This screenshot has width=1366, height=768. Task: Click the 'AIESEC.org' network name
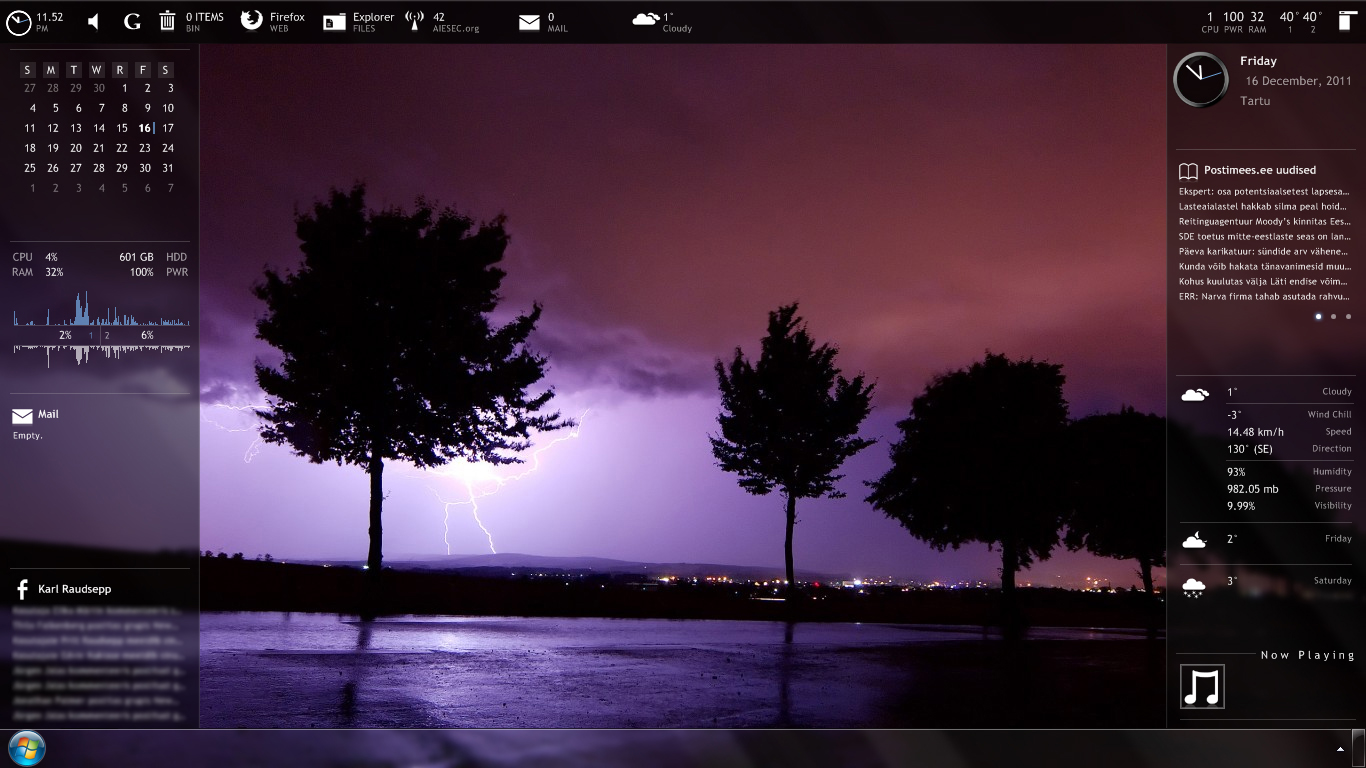[456, 29]
